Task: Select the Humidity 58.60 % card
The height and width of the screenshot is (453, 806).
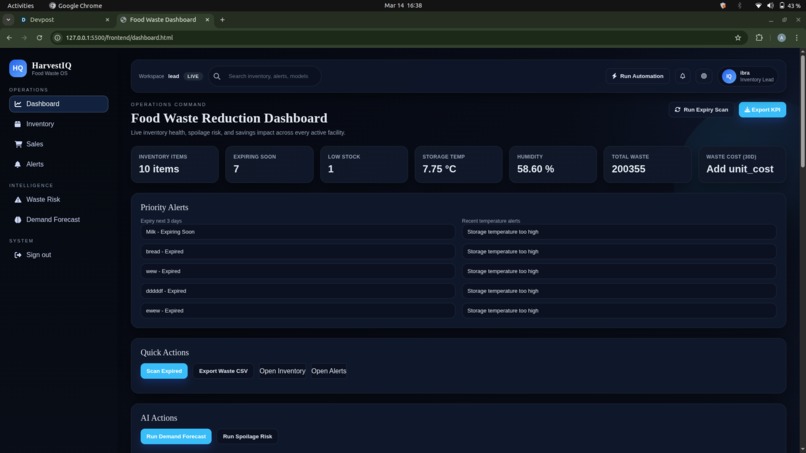Action: [x=553, y=164]
